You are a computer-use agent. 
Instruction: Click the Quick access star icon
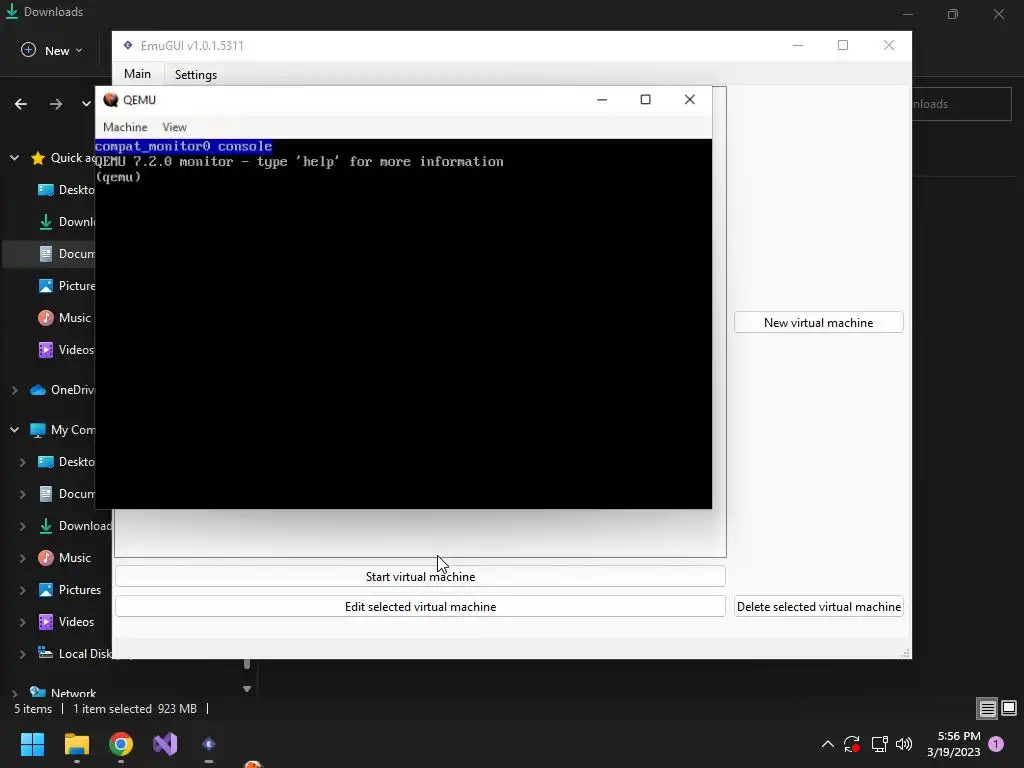[38, 158]
